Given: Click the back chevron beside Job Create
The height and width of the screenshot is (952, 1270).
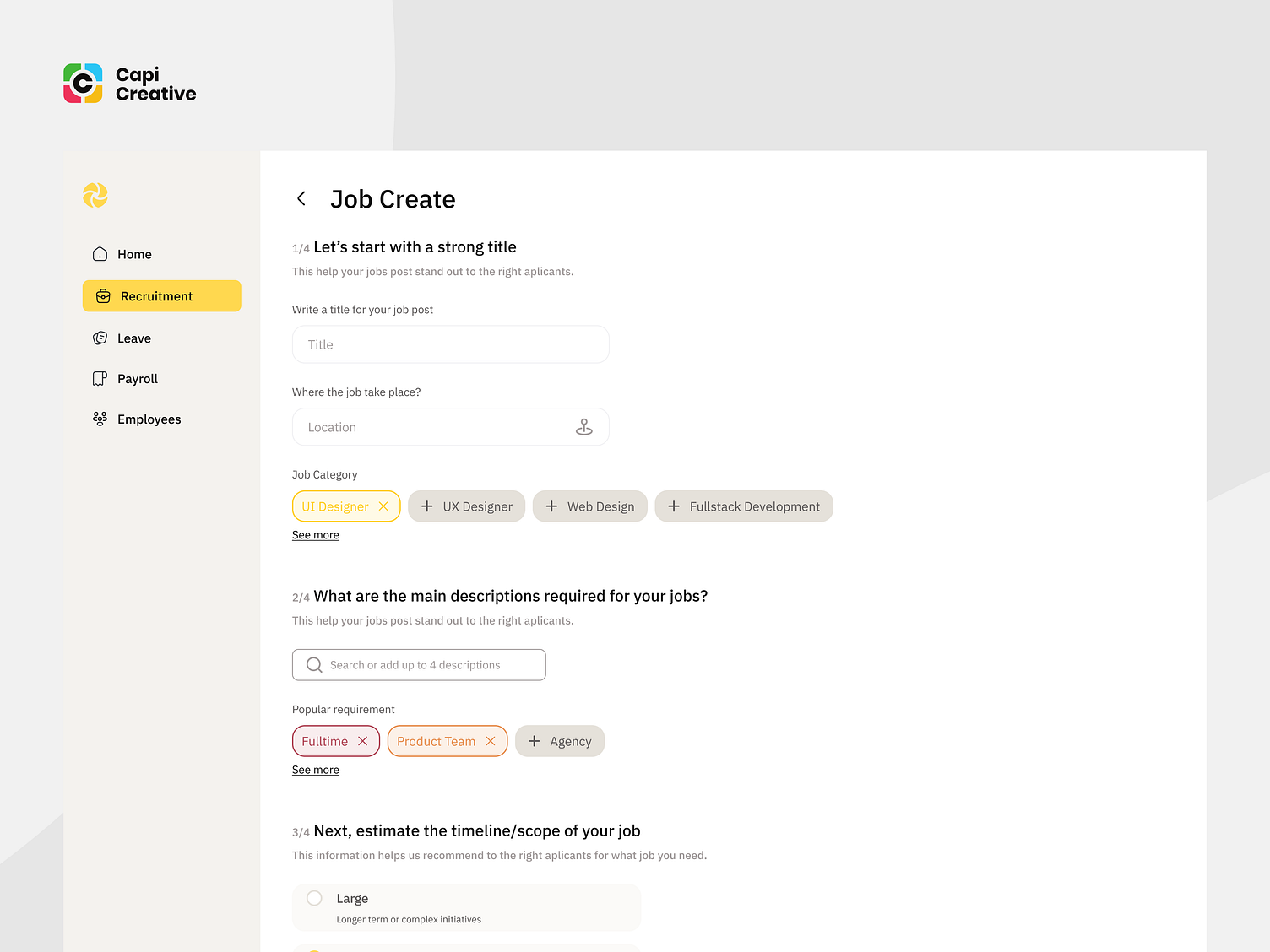Looking at the screenshot, I should click(301, 198).
